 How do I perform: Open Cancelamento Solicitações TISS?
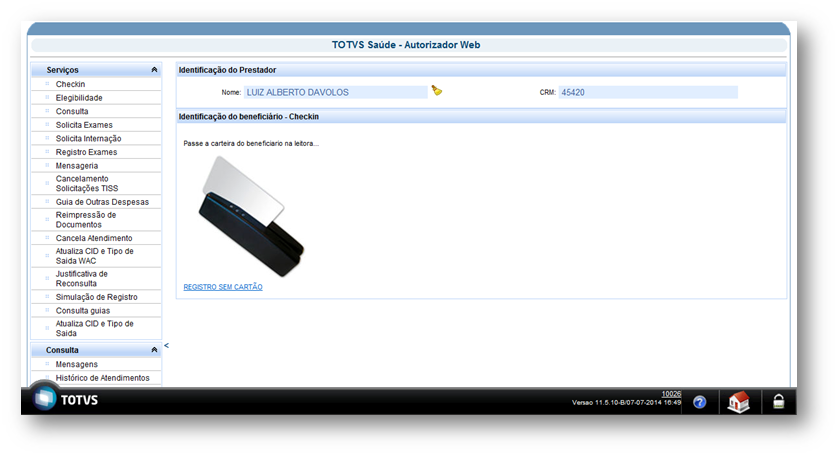pos(87,184)
